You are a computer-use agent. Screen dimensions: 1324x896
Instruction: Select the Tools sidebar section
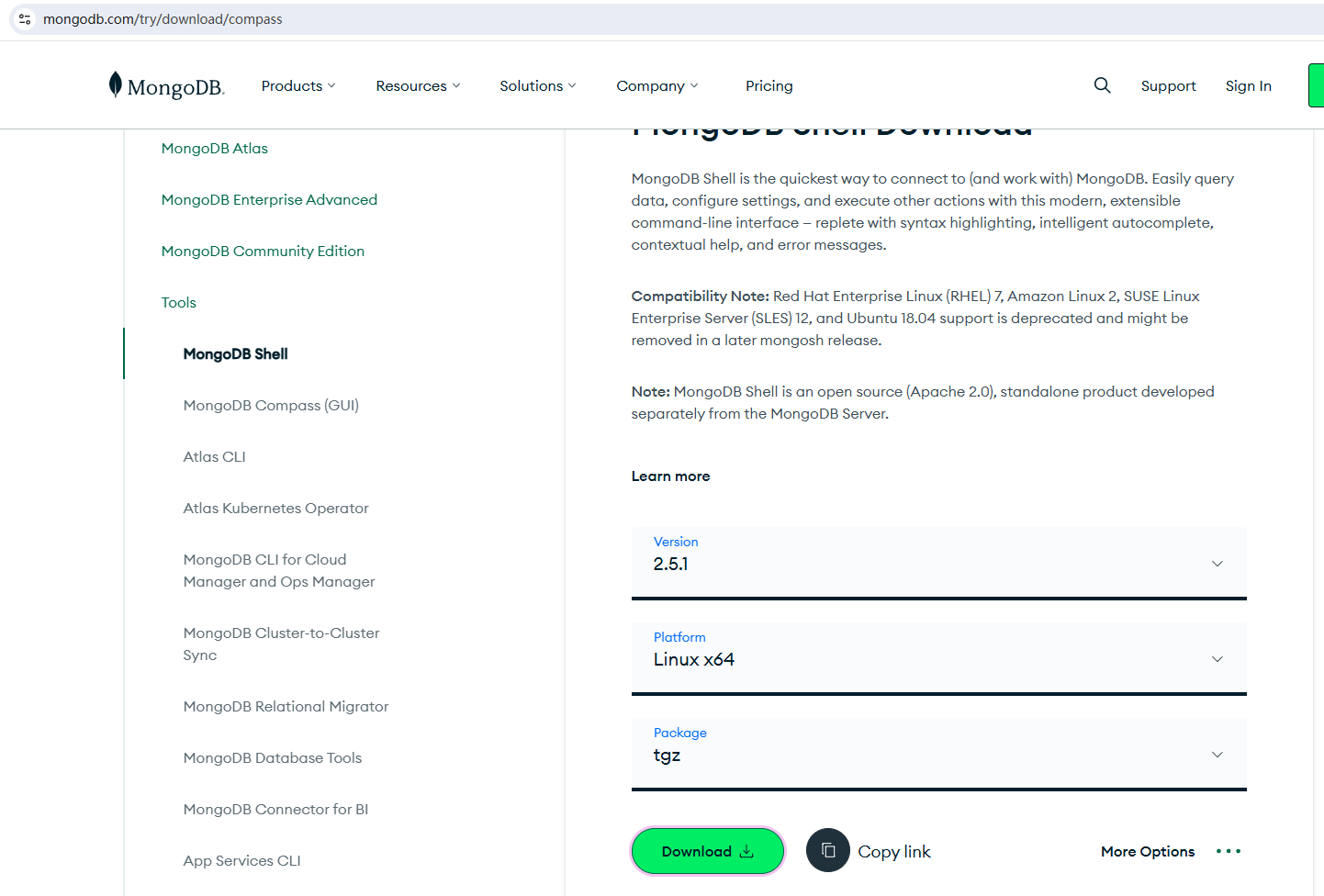[179, 302]
